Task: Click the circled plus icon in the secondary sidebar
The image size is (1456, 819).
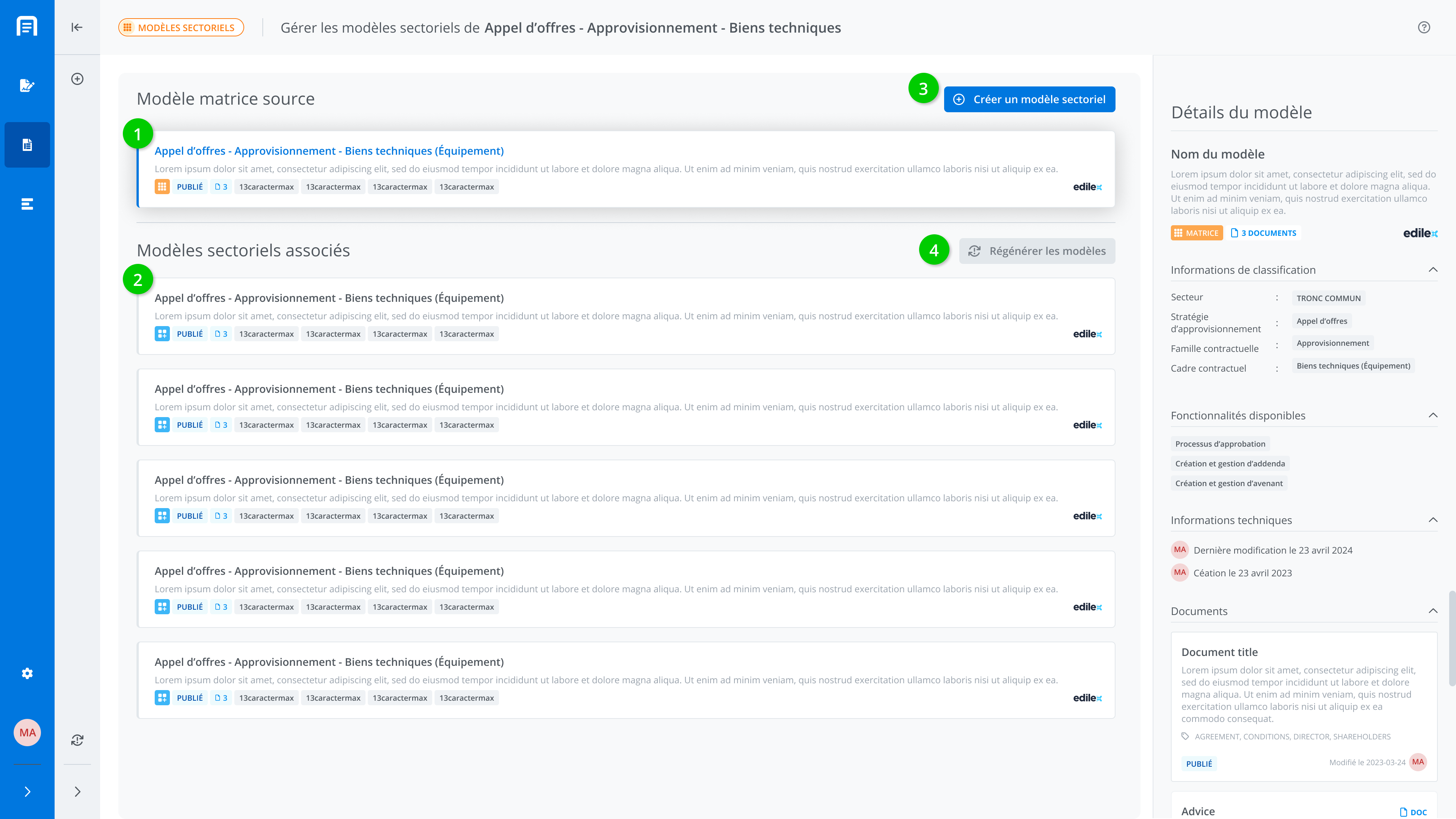Action: [77, 79]
